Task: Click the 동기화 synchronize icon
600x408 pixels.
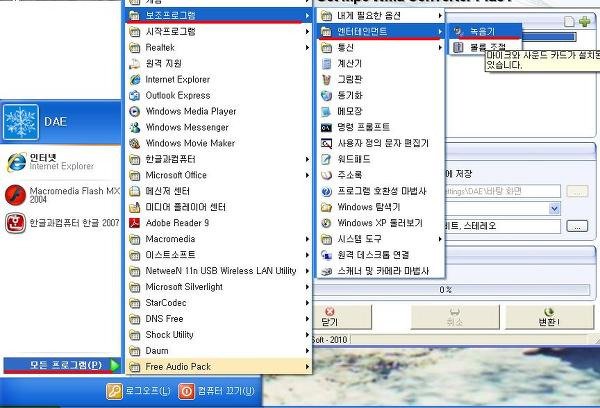Action: coord(326,95)
